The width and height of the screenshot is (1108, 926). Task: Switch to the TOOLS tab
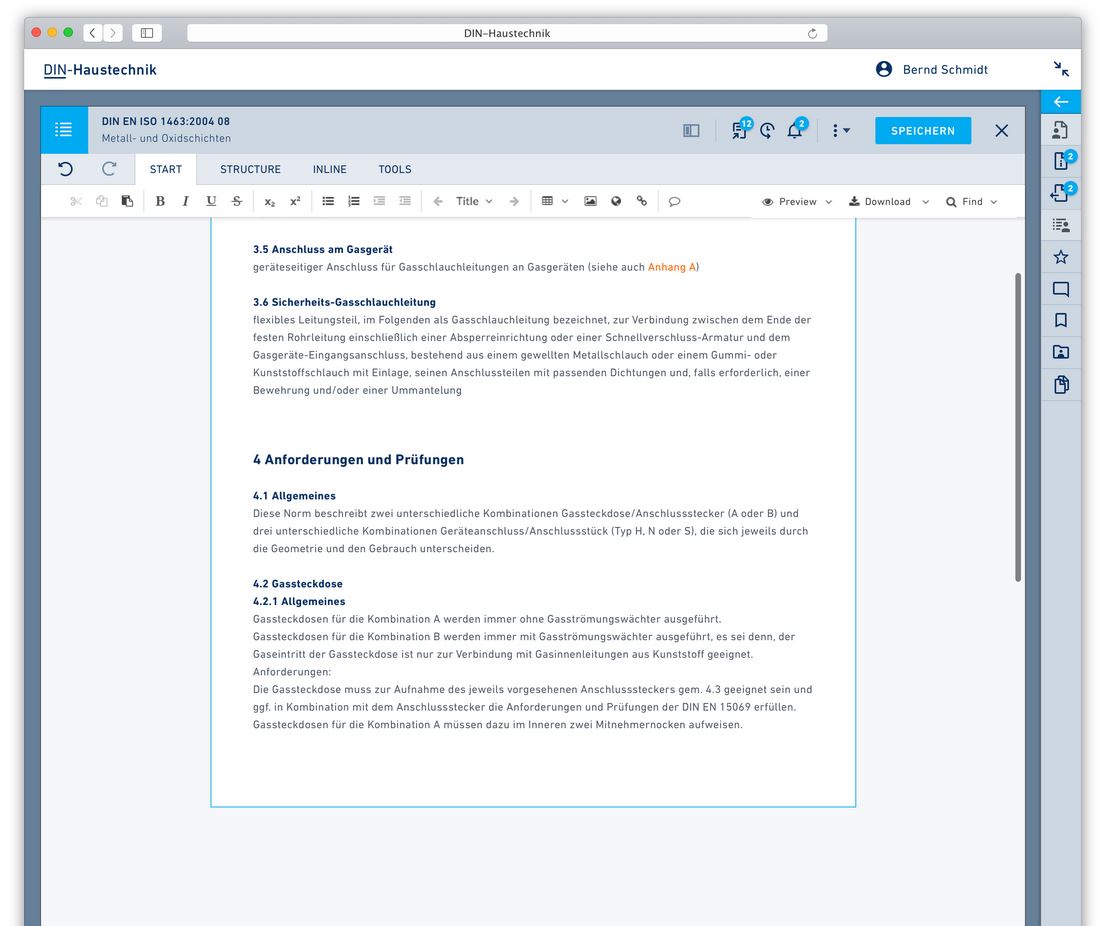[x=395, y=170]
